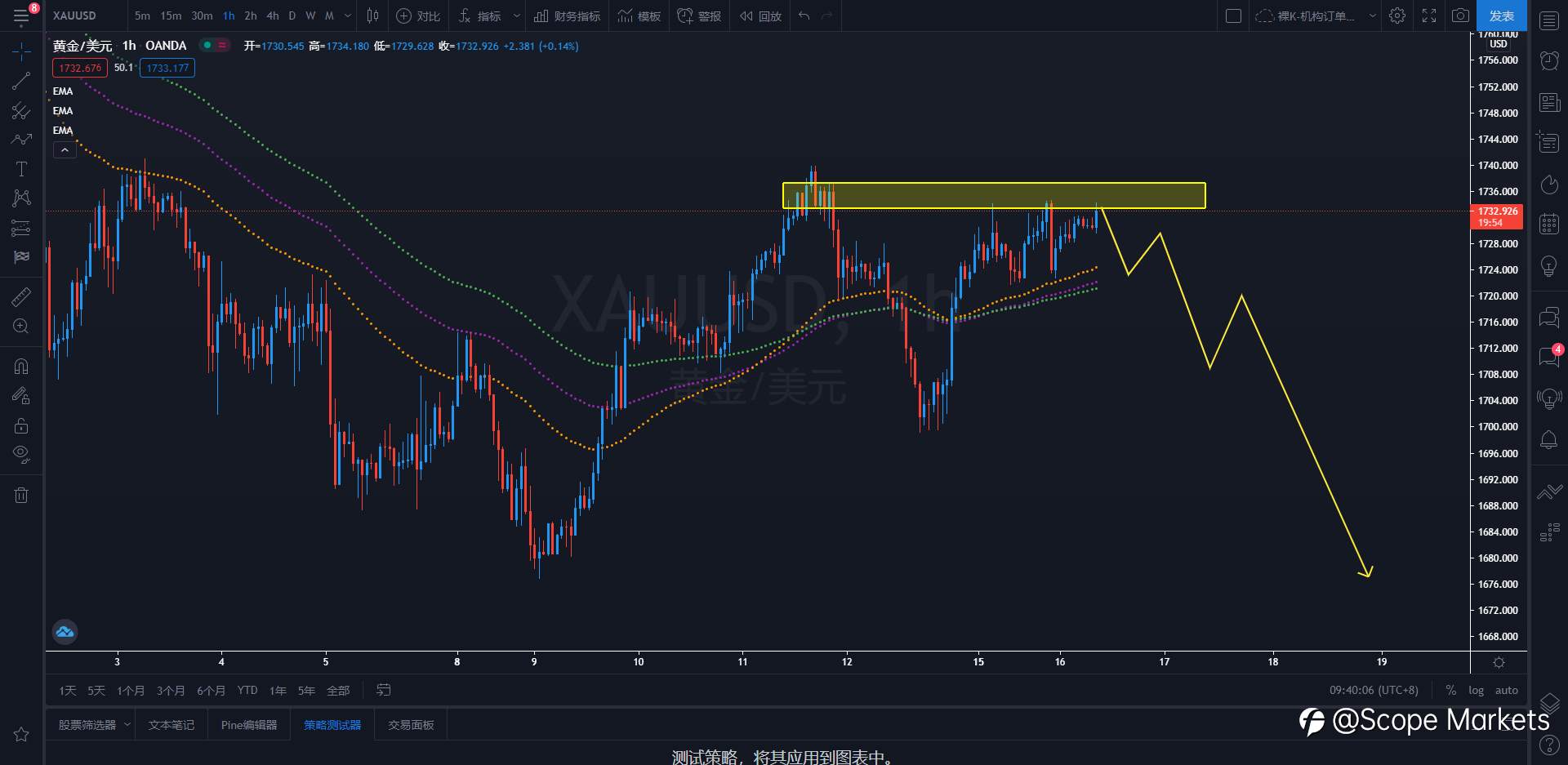Viewport: 1568px width, 765px height.
Task: Select the brush drawing tool
Action: pyautogui.click(x=21, y=140)
